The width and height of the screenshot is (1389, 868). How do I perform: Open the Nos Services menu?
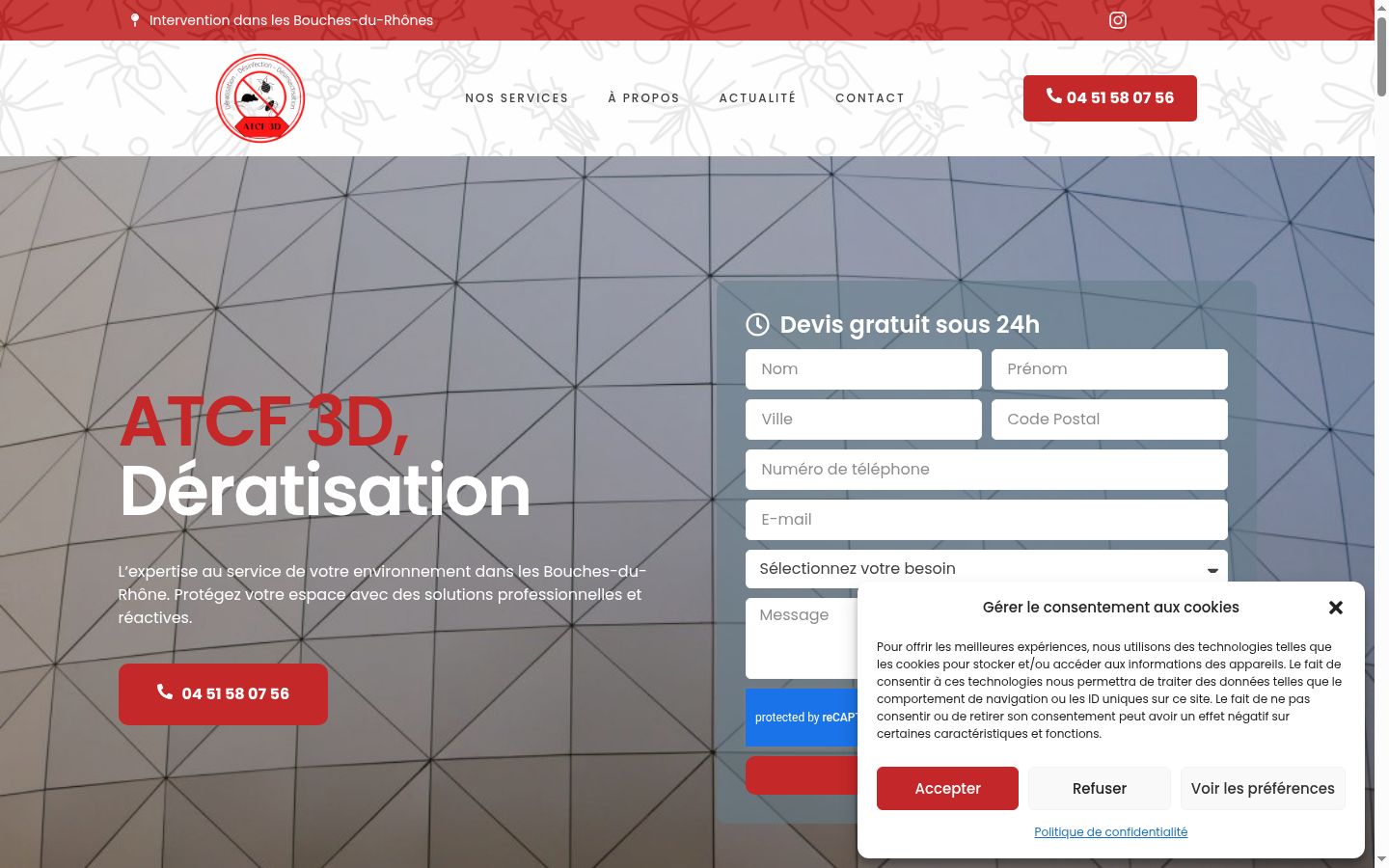pos(517,98)
